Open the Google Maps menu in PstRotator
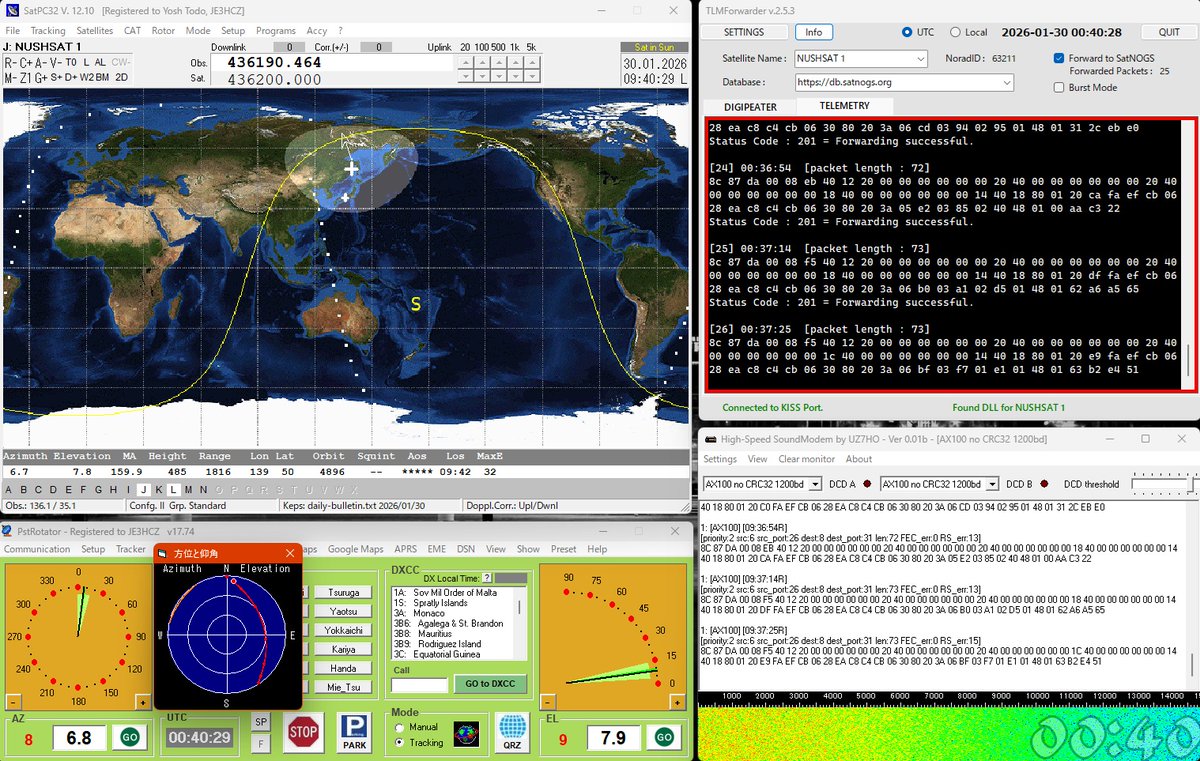Viewport: 1200px width, 761px height. click(x=356, y=549)
